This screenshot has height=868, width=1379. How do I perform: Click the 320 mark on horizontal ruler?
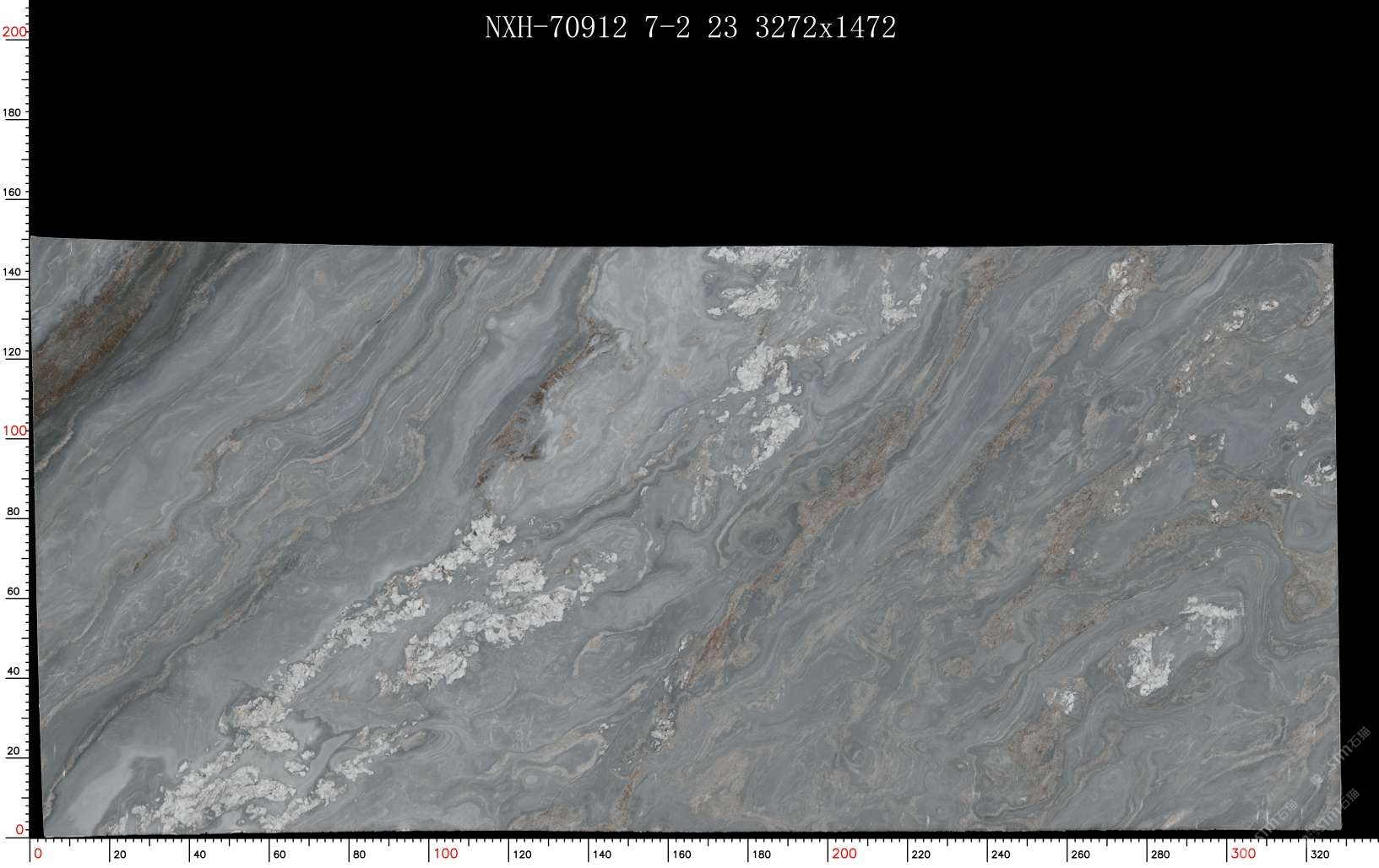click(1320, 854)
